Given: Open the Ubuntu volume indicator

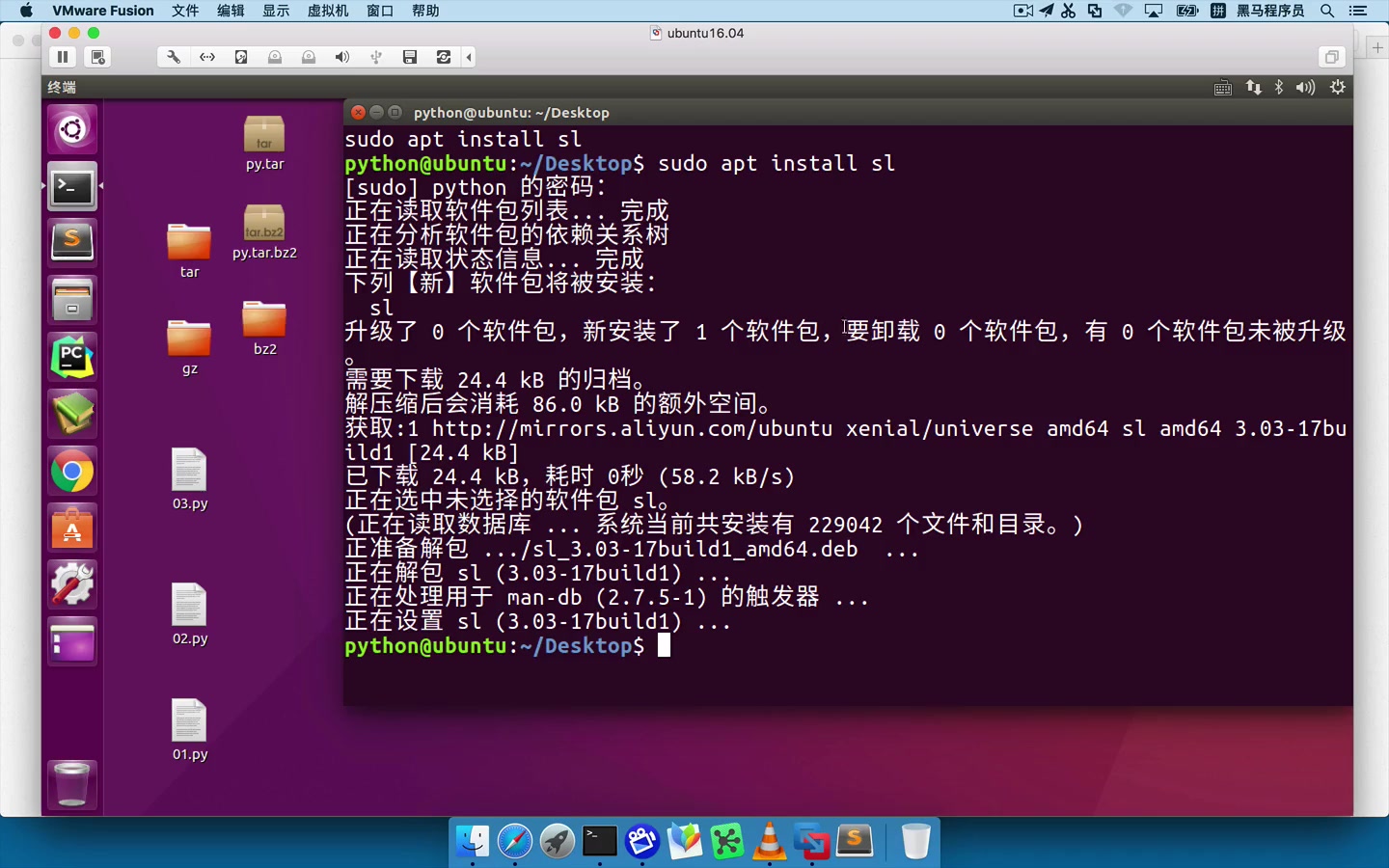Looking at the screenshot, I should pyautogui.click(x=1305, y=88).
